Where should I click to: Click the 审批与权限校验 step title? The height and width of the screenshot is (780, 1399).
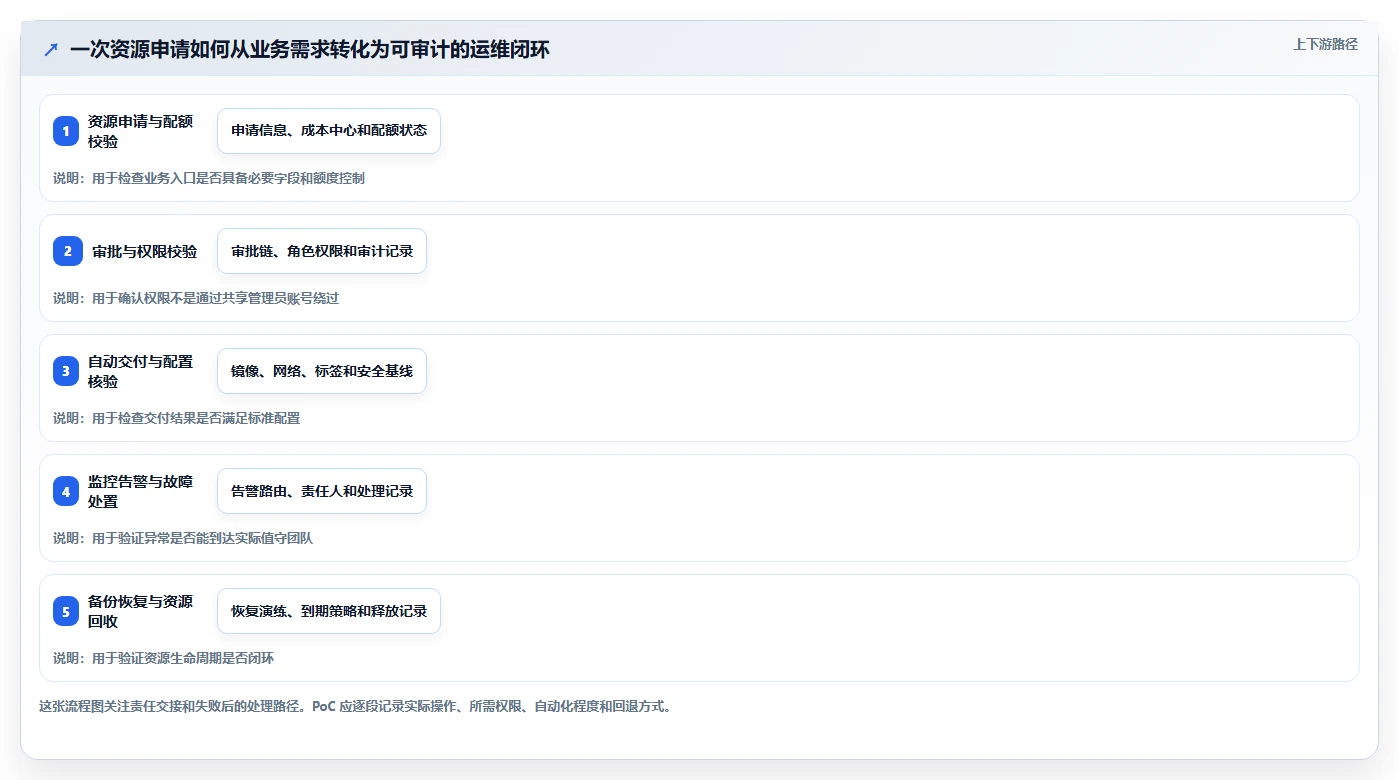(145, 251)
